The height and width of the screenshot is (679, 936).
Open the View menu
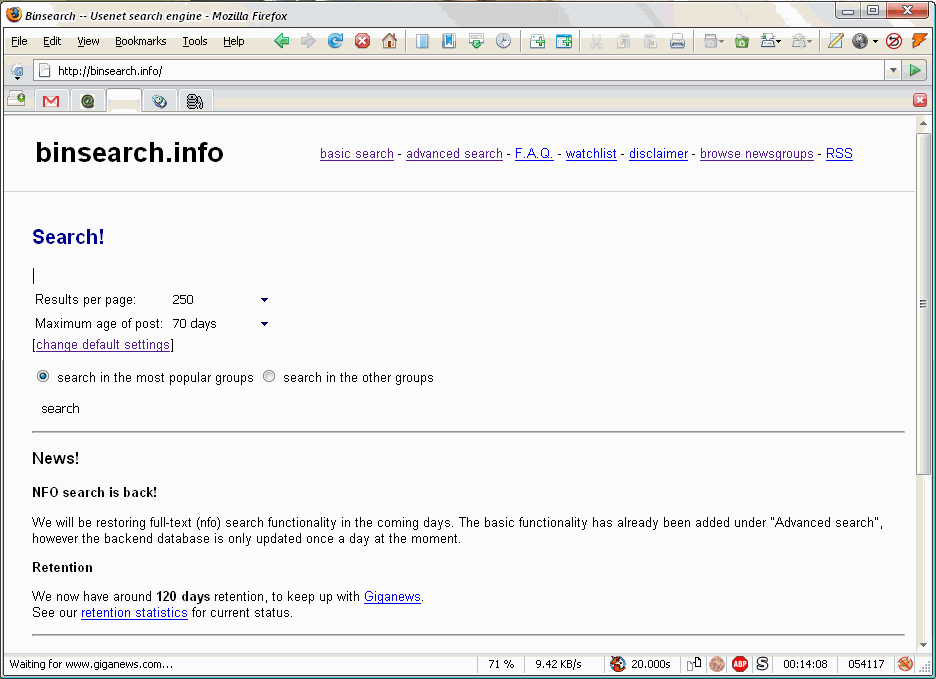point(88,41)
